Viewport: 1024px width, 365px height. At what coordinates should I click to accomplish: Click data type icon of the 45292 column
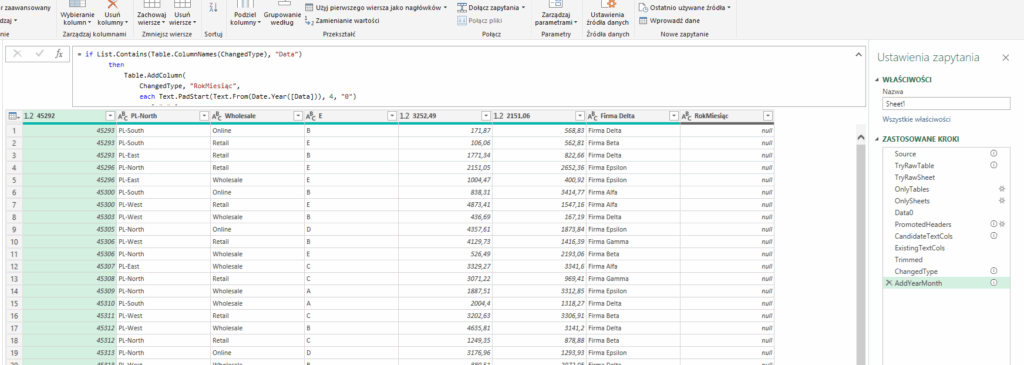(x=29, y=116)
